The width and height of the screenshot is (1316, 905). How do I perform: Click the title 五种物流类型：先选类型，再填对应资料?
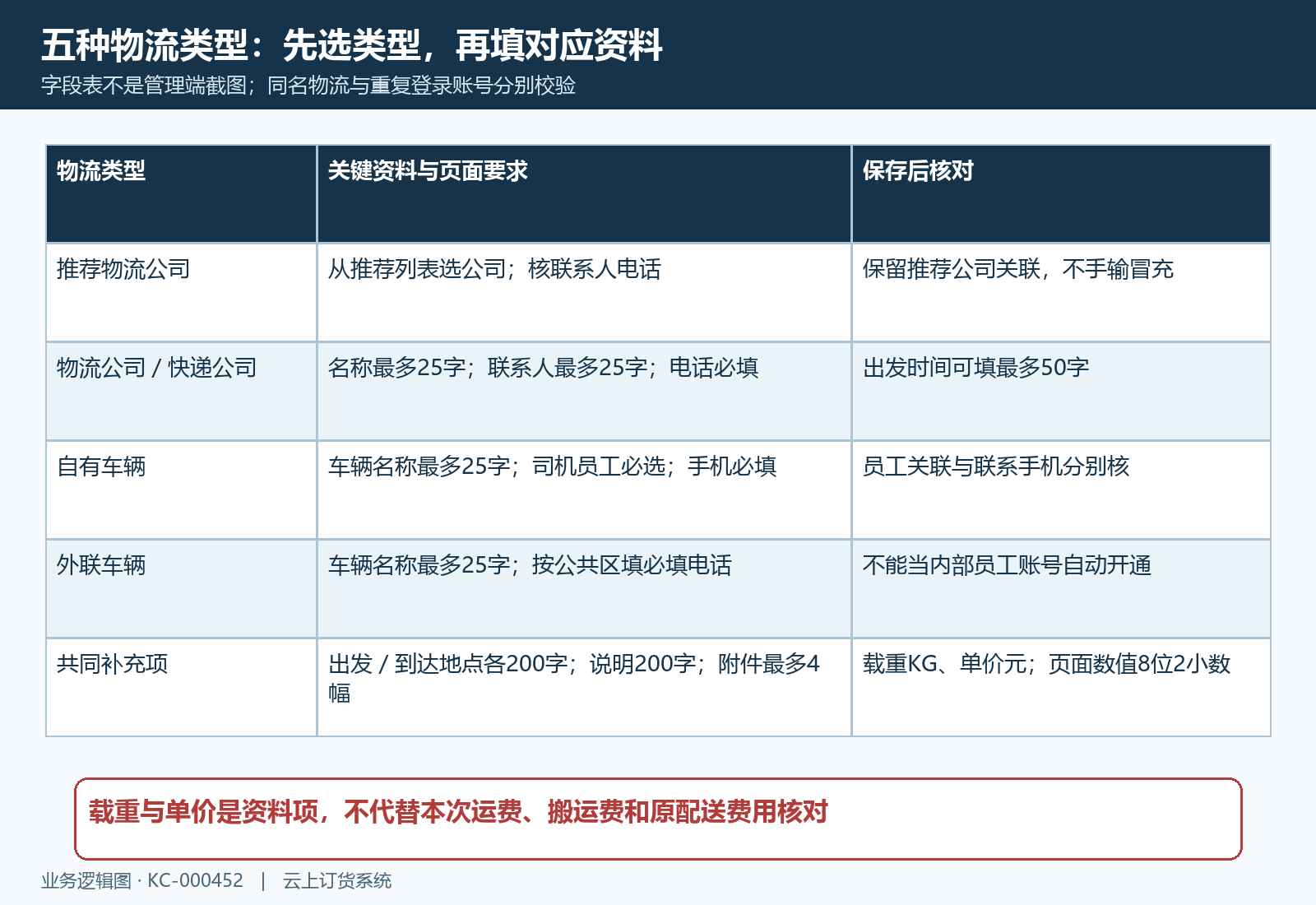tap(352, 45)
